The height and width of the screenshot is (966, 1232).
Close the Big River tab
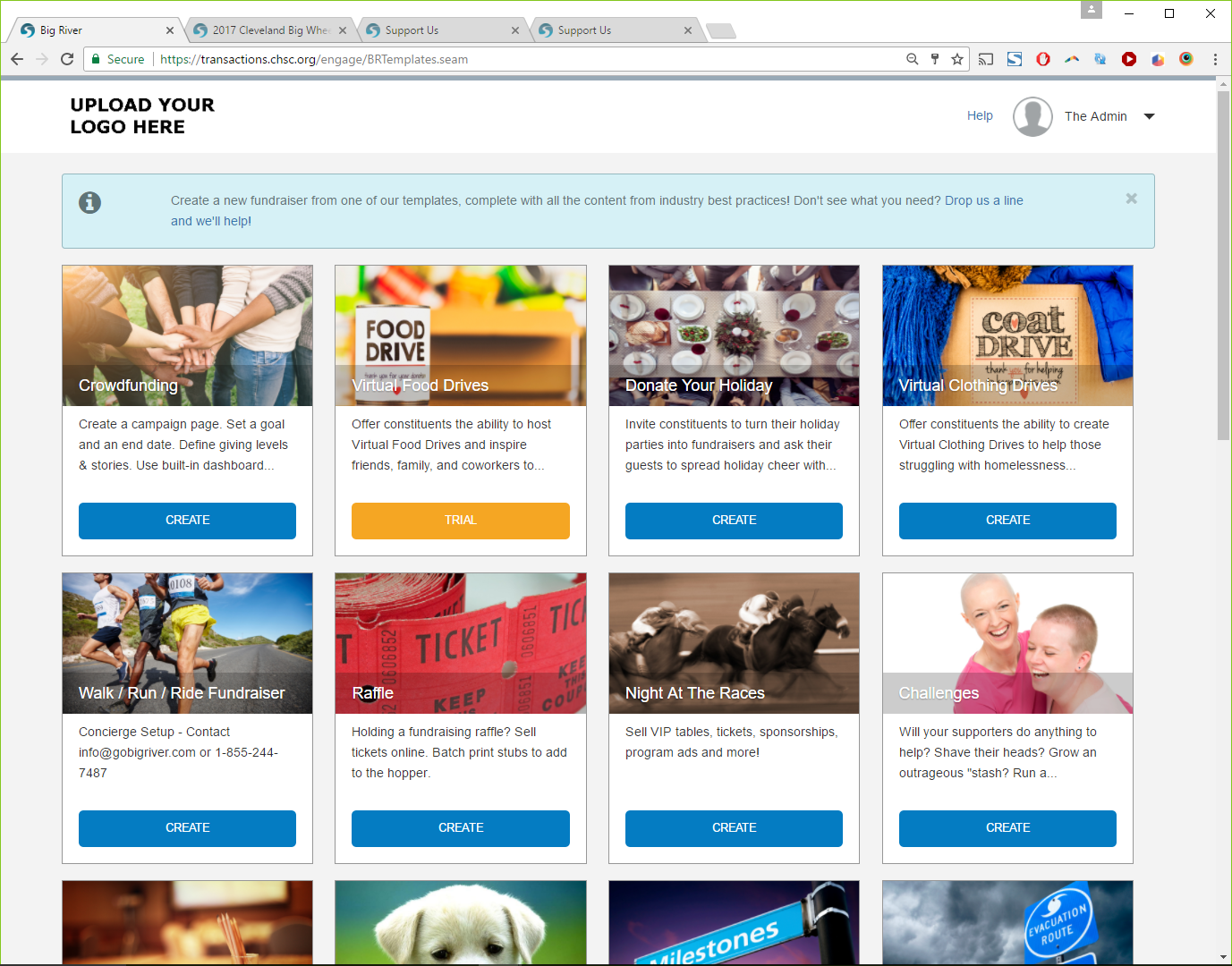click(x=170, y=30)
